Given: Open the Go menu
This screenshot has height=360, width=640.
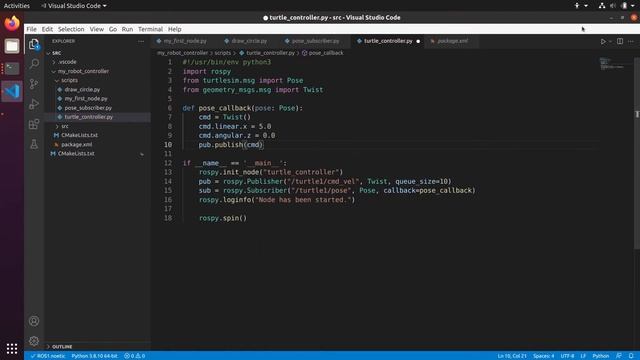Looking at the screenshot, I should tap(113, 29).
